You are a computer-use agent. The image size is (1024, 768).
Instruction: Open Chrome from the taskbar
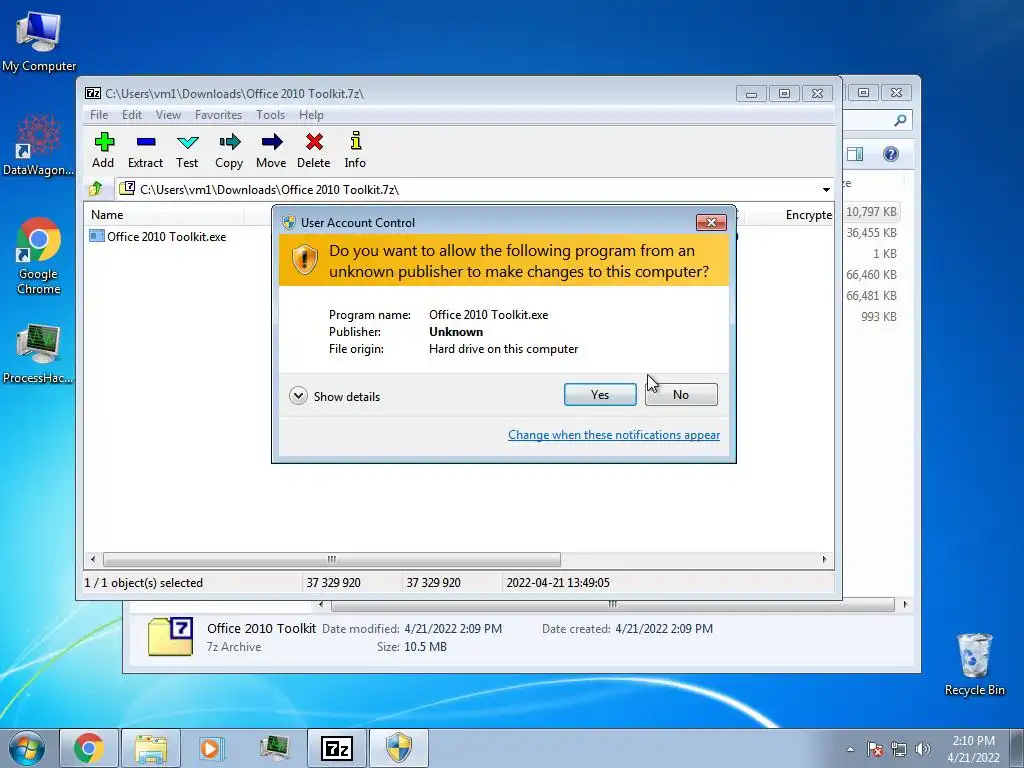click(89, 748)
